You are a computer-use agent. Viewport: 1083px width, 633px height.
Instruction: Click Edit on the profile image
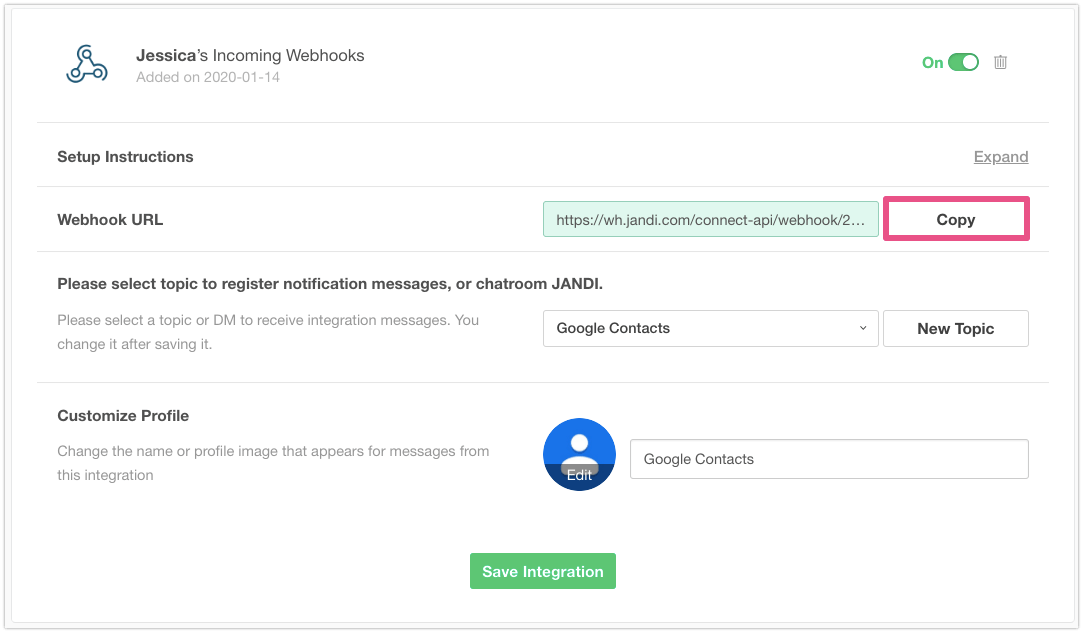[x=580, y=476]
